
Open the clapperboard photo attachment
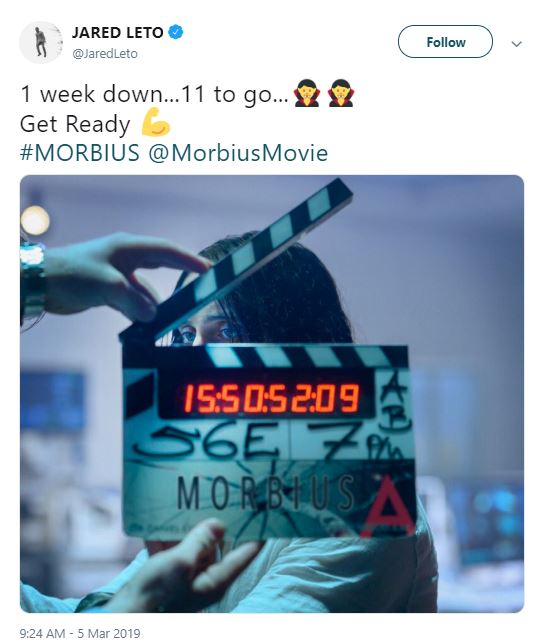pyautogui.click(x=272, y=394)
